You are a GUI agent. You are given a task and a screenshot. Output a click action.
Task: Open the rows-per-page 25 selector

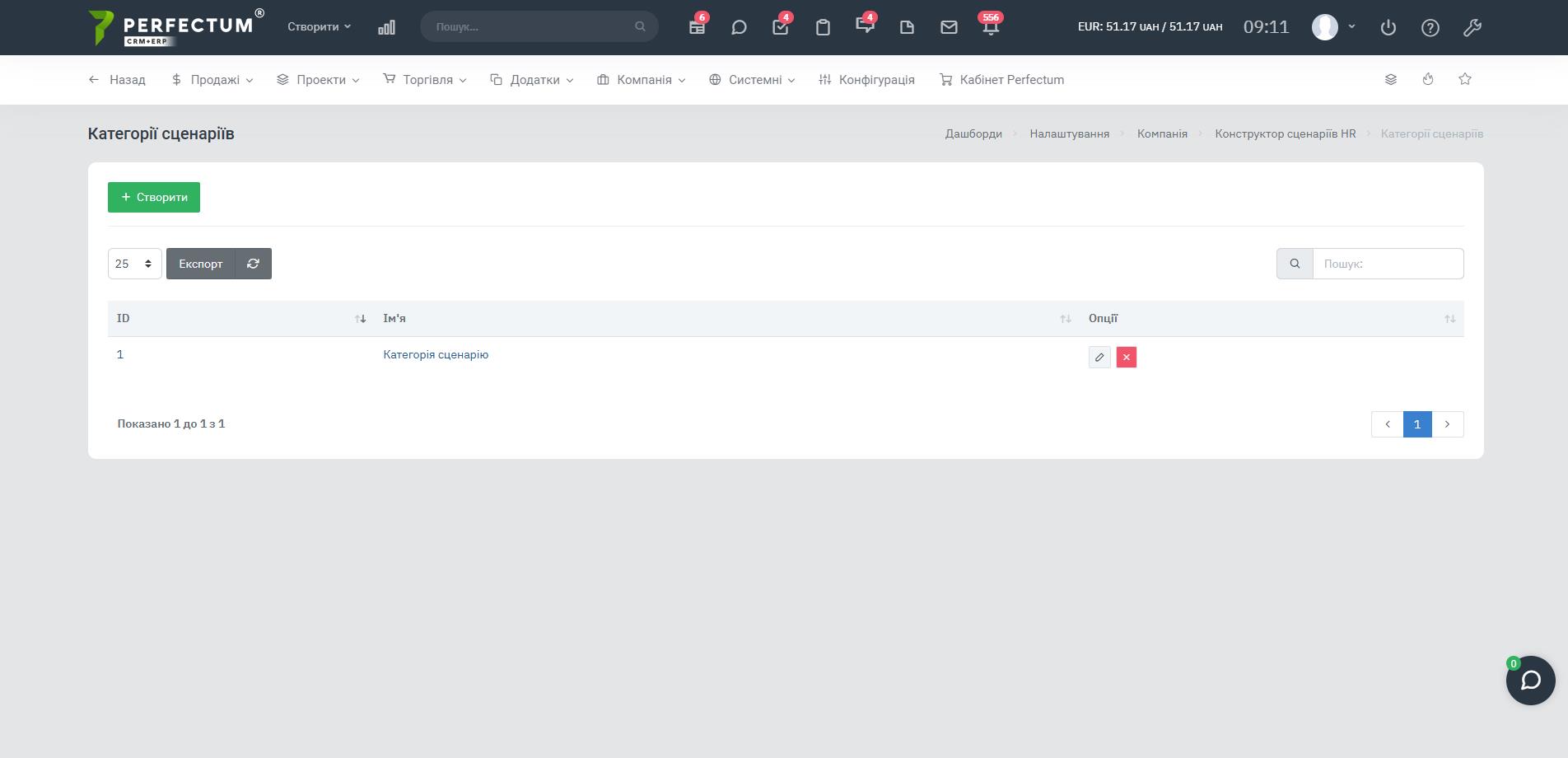[x=134, y=264]
